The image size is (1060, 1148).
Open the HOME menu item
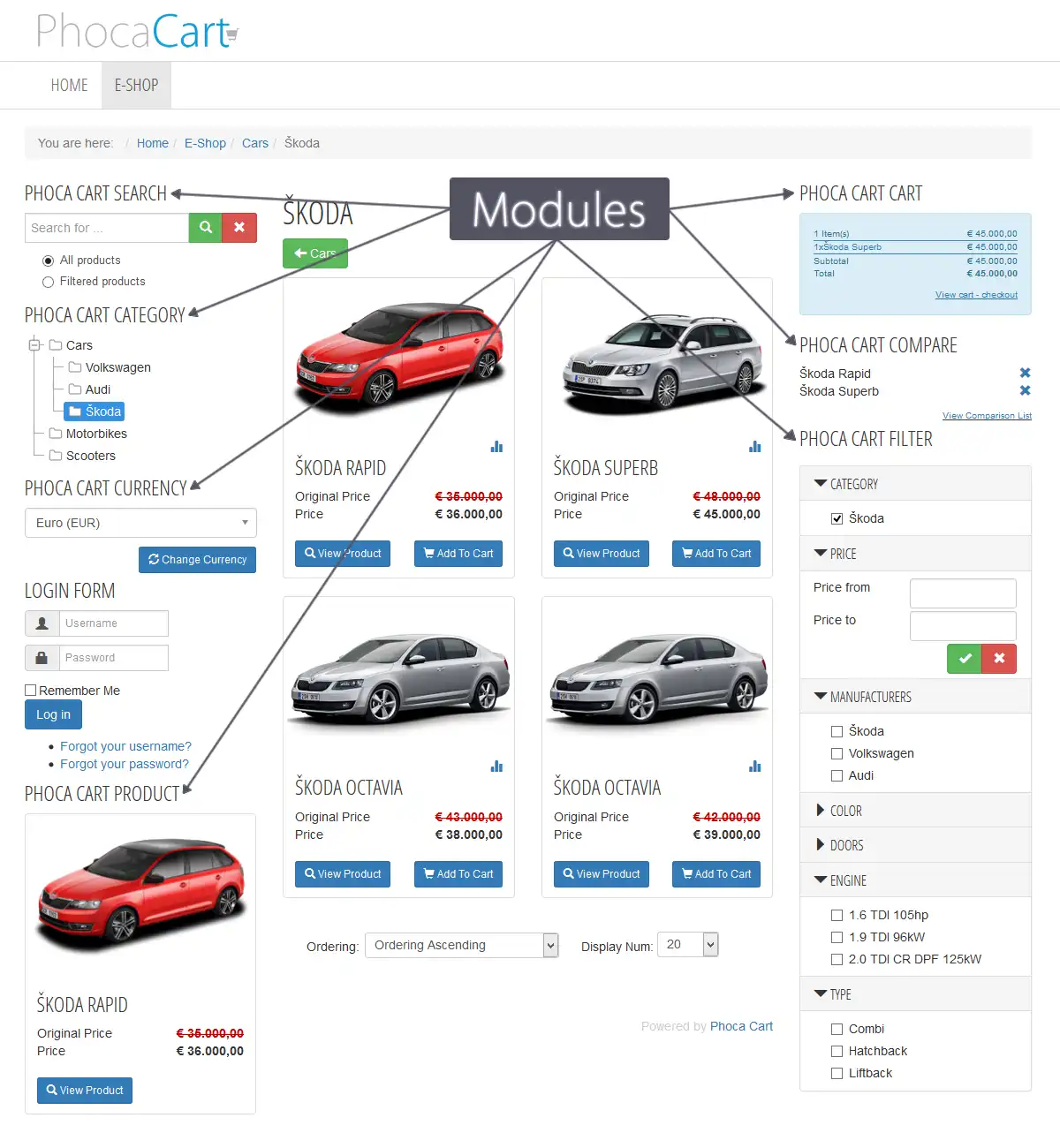[69, 86]
